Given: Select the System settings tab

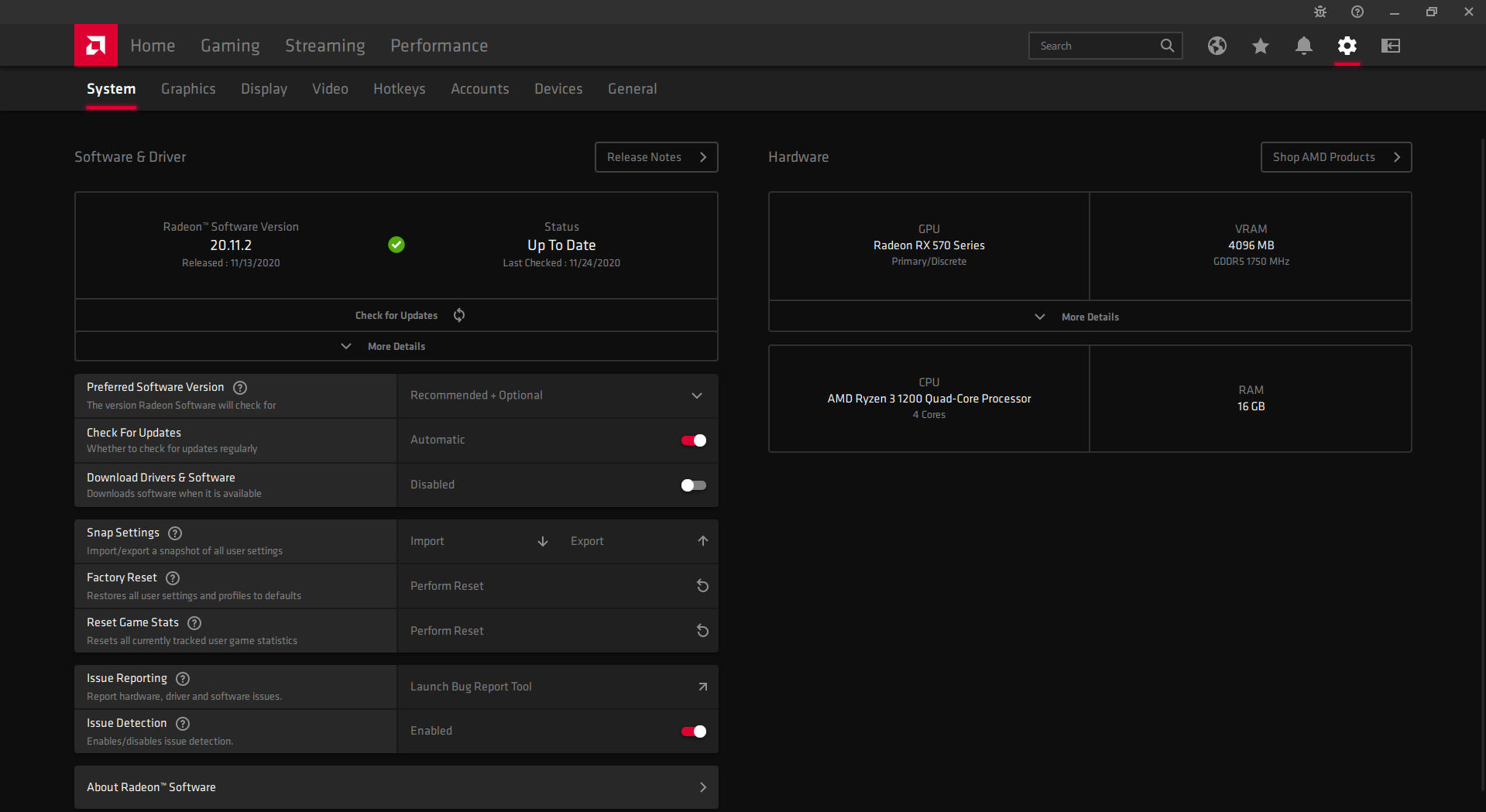Looking at the screenshot, I should point(112,89).
